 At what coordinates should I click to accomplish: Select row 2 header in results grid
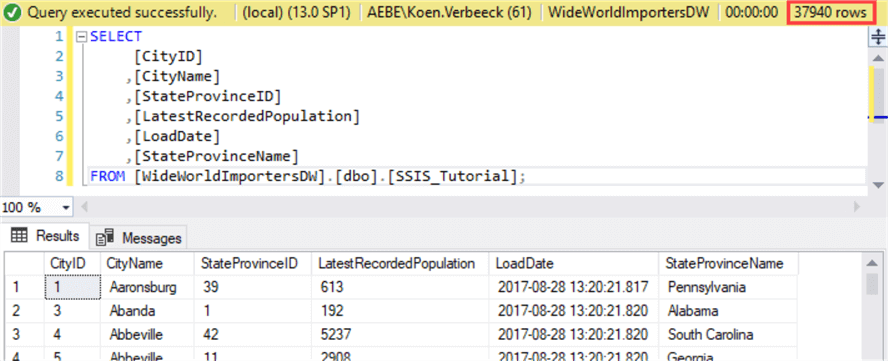tap(25, 311)
